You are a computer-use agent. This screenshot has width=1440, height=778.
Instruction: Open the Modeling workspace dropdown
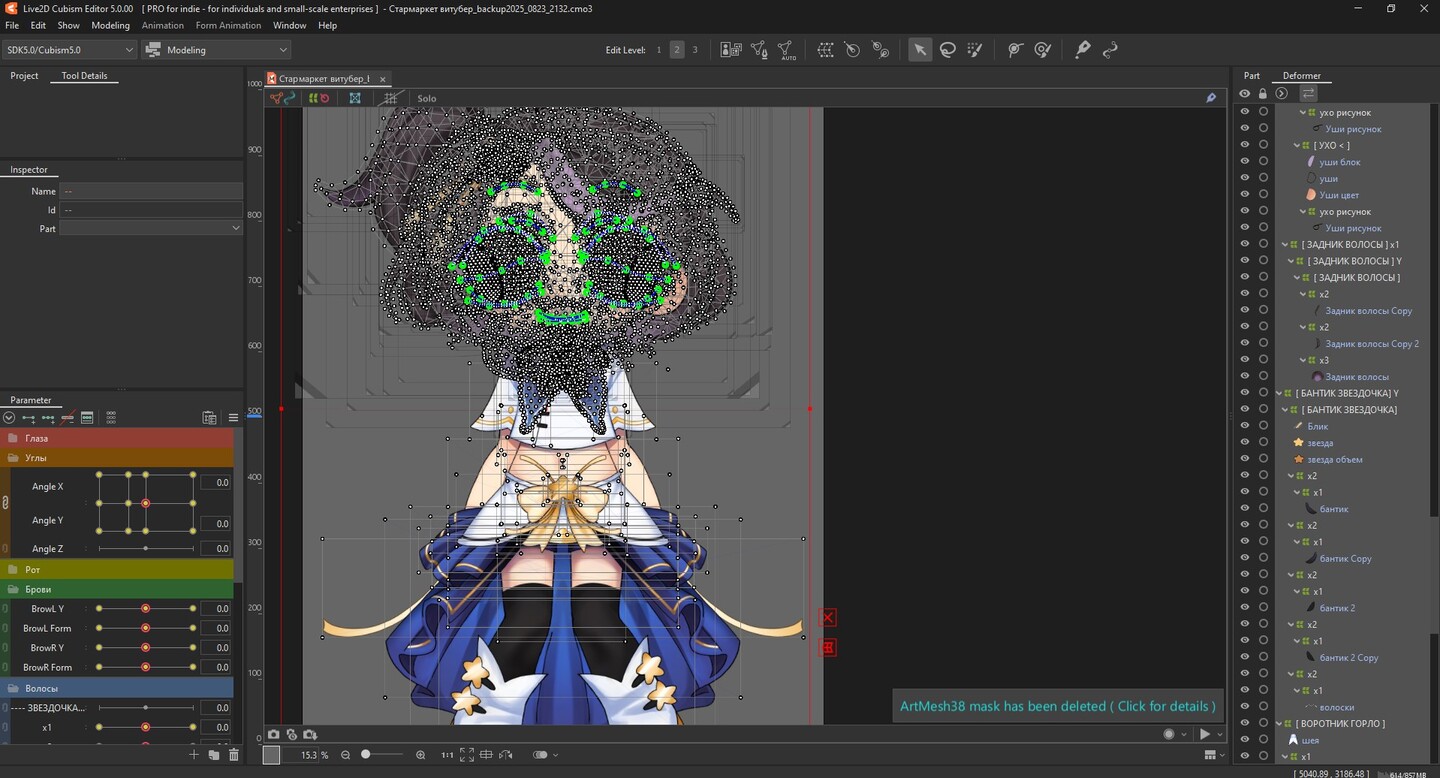tap(216, 50)
